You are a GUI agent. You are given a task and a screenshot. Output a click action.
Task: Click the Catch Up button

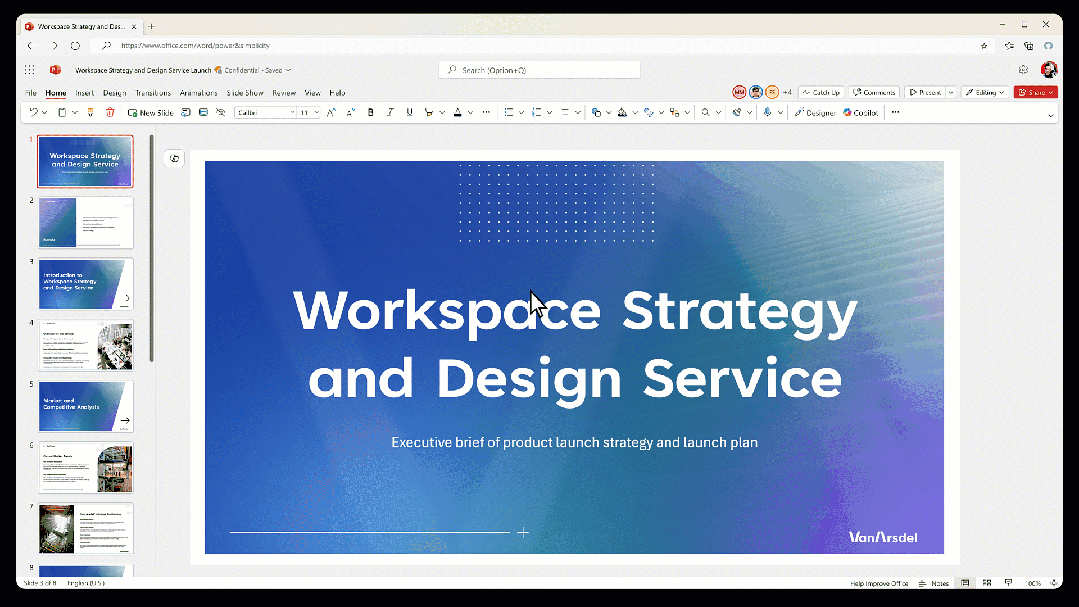(820, 92)
